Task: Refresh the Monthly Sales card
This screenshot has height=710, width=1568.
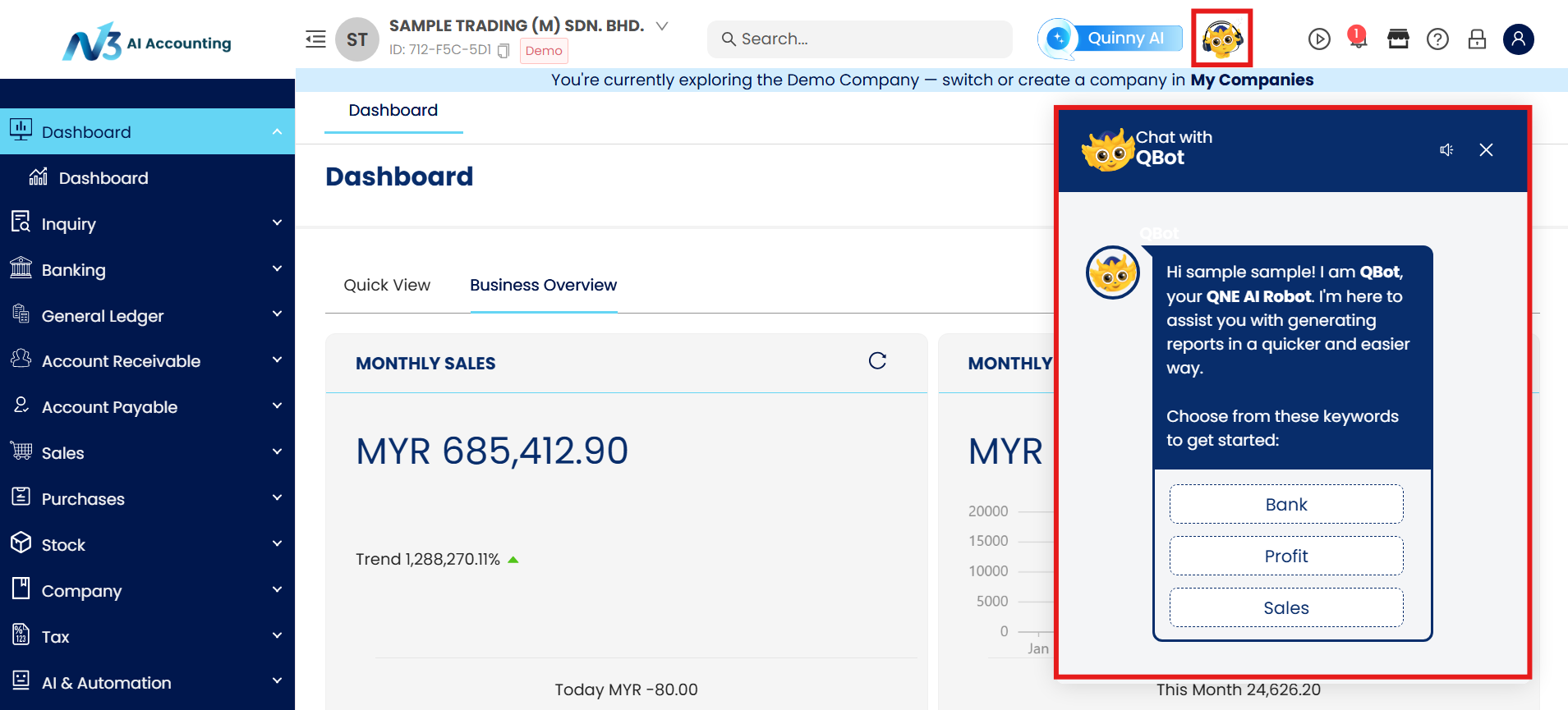Action: (x=877, y=361)
